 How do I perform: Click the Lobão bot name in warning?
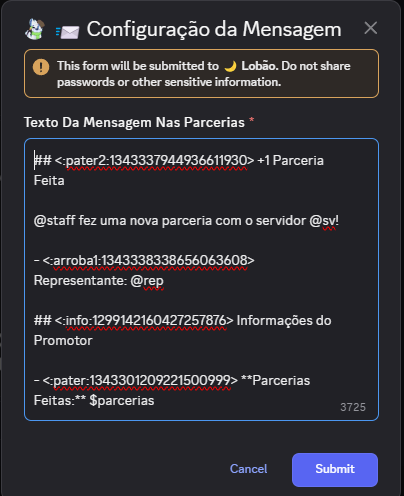pyautogui.click(x=260, y=66)
